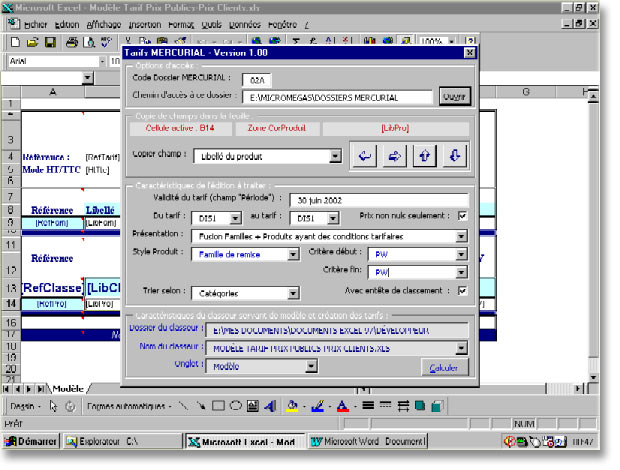Click the Drawing toolbar toggle icon
This screenshot has width=620, height=470.
tap(405, 40)
